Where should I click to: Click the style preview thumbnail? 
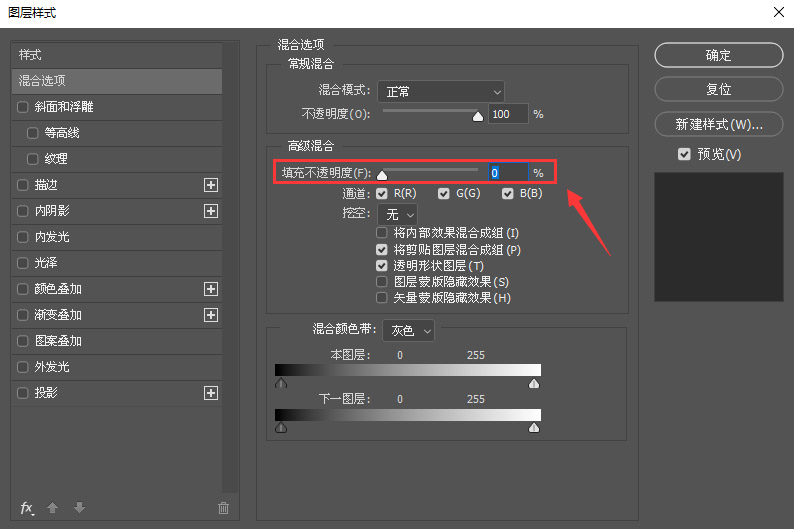(719, 237)
